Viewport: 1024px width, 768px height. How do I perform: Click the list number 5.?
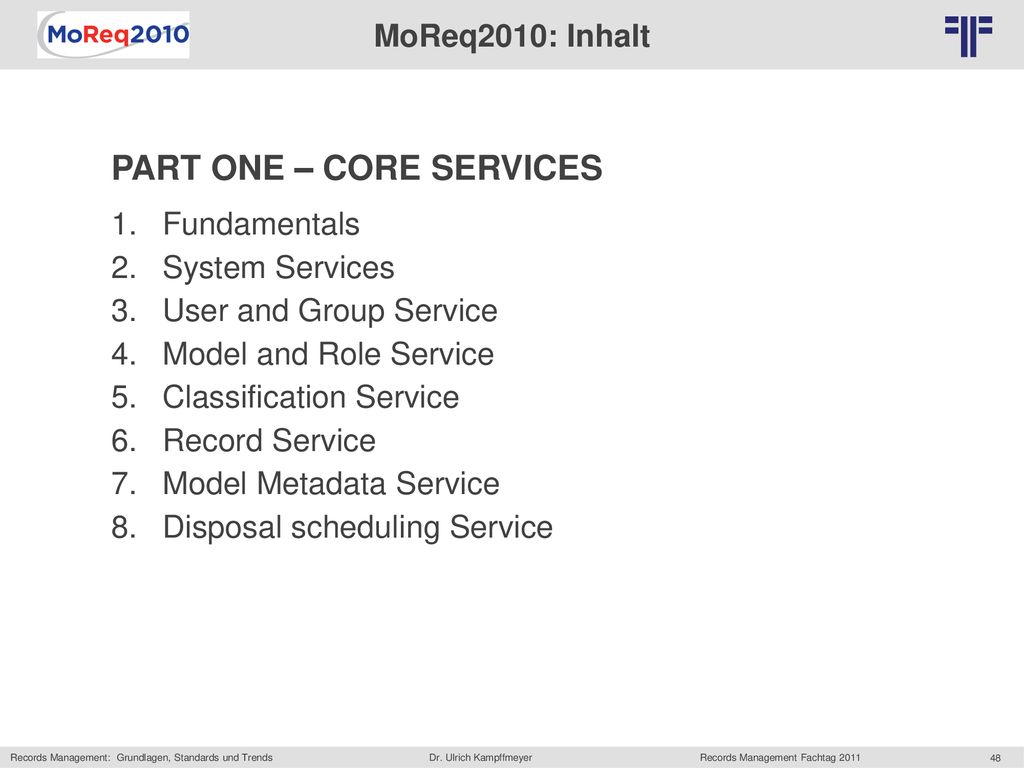[123, 397]
